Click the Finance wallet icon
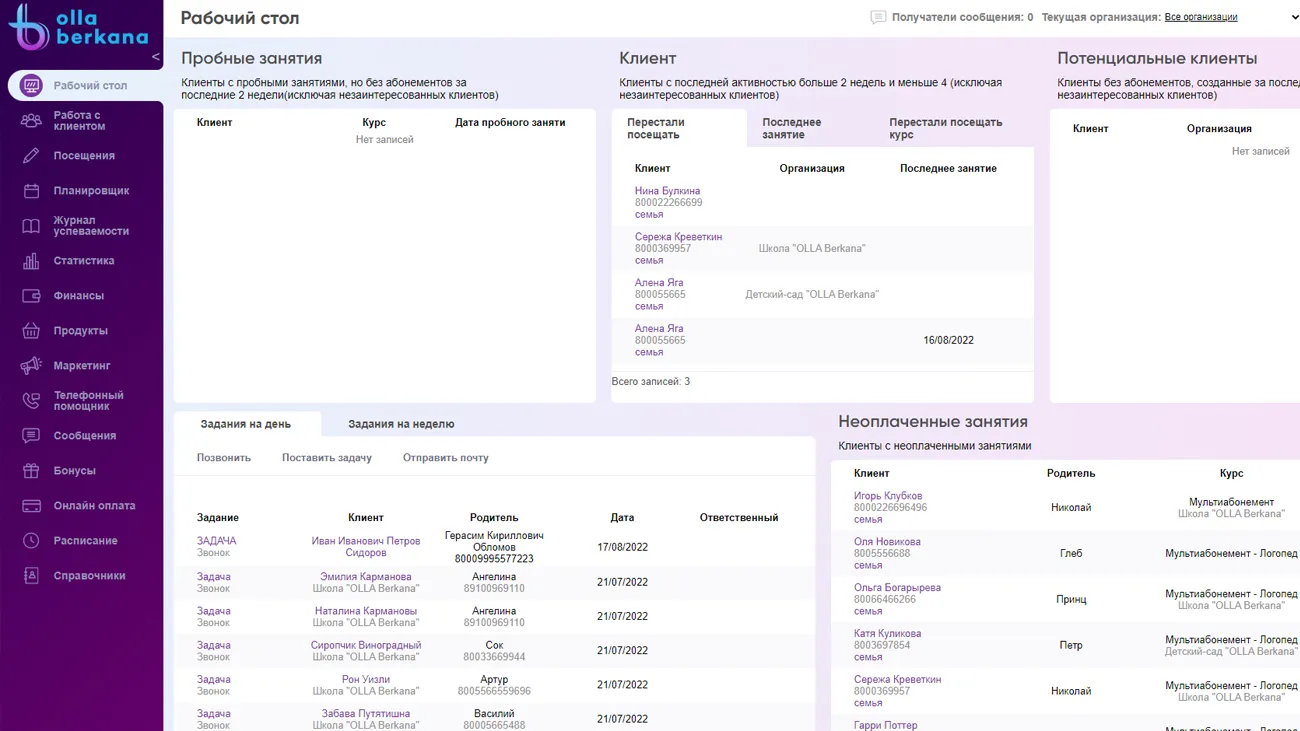This screenshot has width=1300, height=731. pos(31,296)
